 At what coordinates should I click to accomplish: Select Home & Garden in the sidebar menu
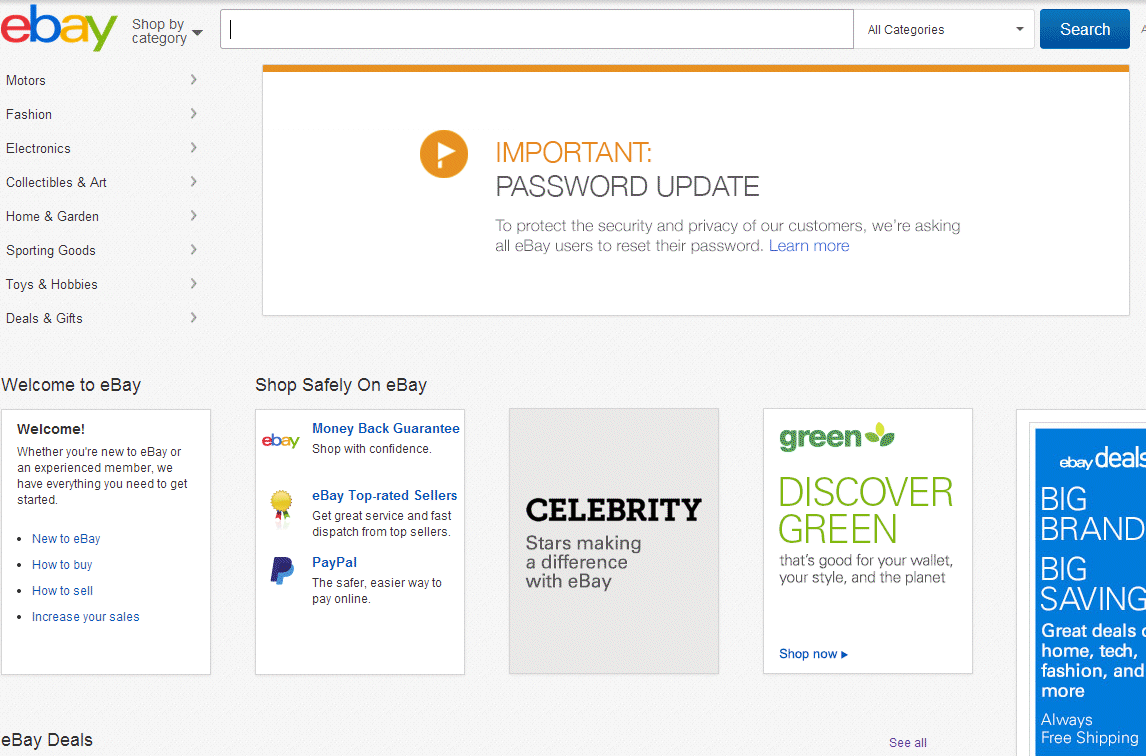(x=52, y=216)
